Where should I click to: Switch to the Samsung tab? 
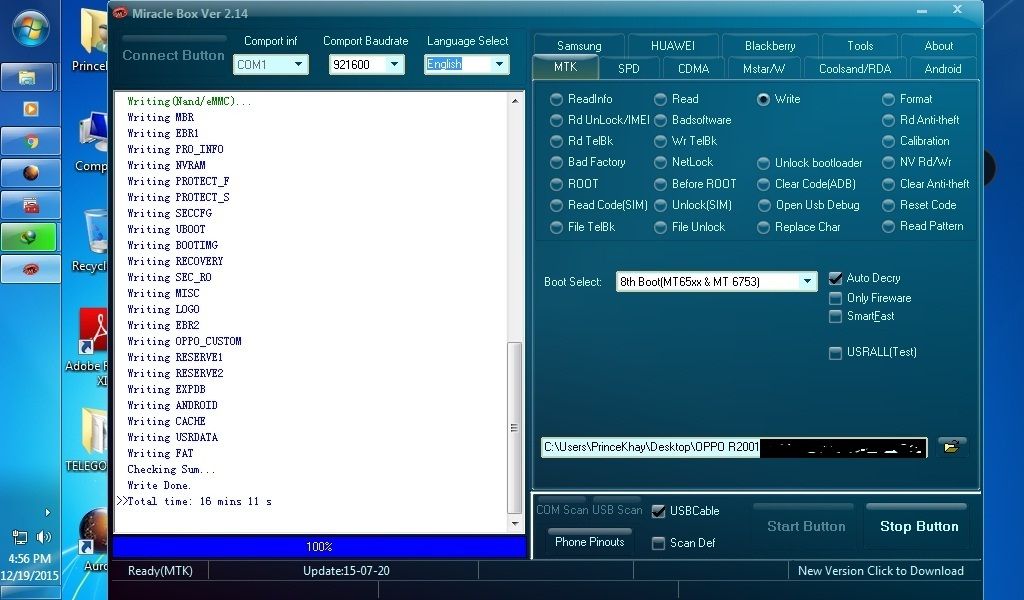tap(579, 46)
